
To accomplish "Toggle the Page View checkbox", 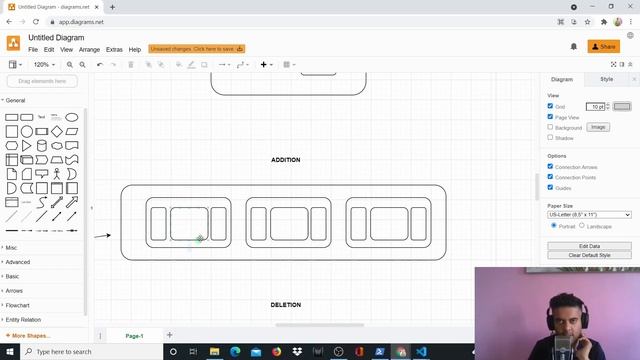I will tap(550, 117).
